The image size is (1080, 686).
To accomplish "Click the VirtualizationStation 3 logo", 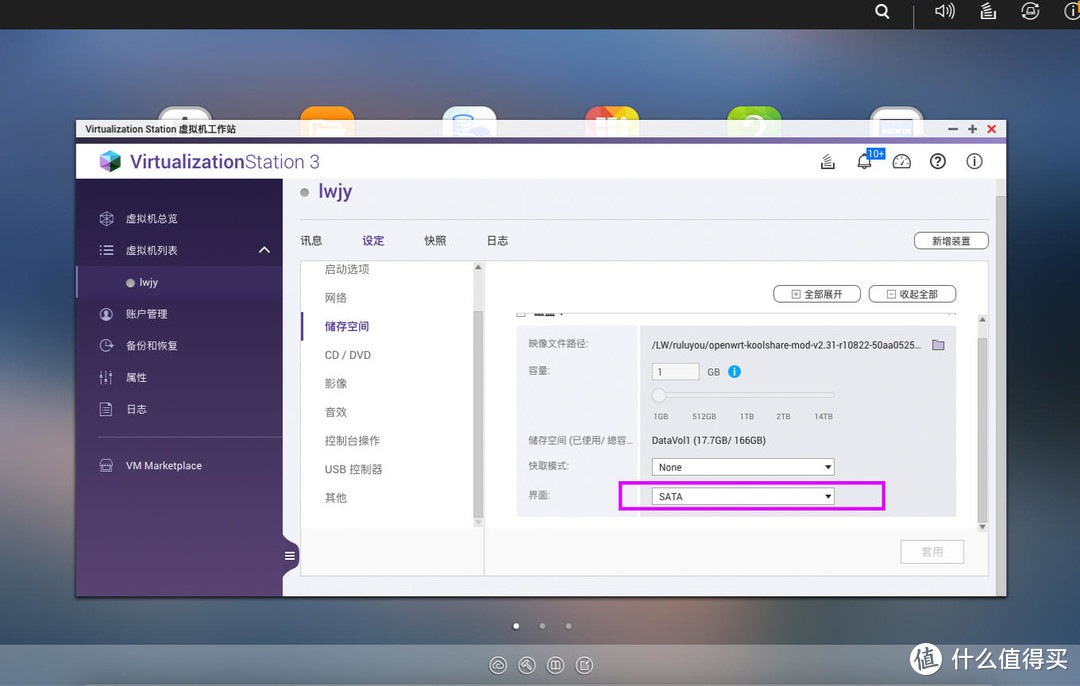I will [x=209, y=161].
